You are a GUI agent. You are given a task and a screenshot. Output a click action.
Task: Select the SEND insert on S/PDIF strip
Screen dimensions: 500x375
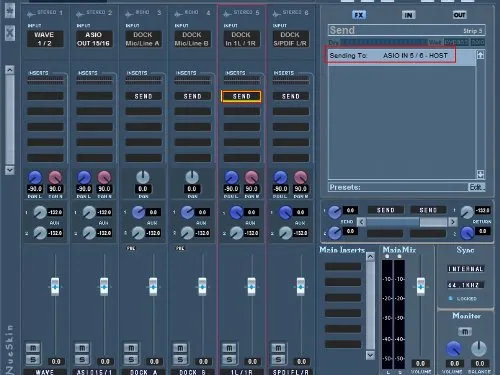[291, 96]
